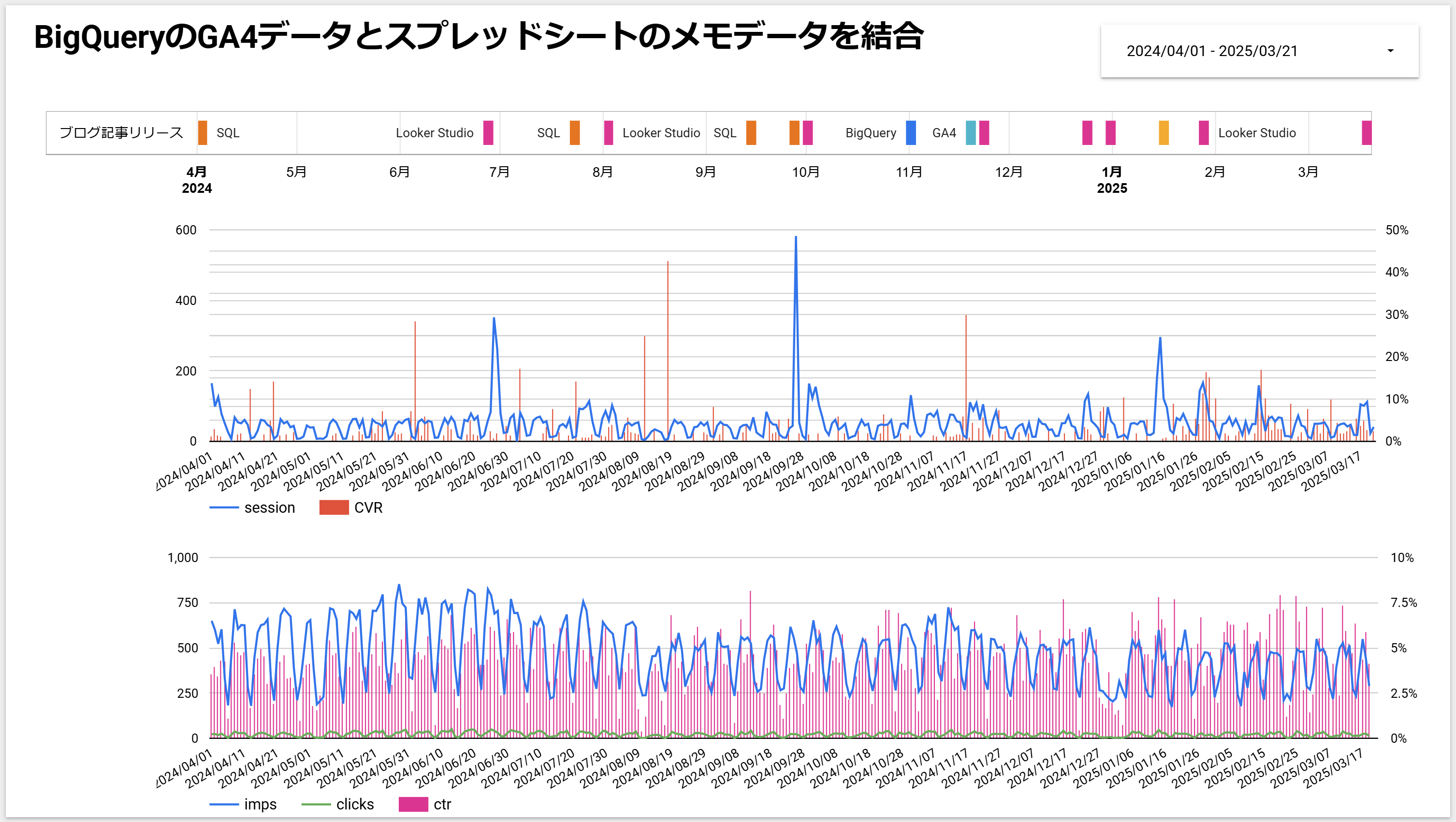This screenshot has height=822, width=1456.
Task: Toggle the CVR series in the legend
Action: click(x=351, y=507)
